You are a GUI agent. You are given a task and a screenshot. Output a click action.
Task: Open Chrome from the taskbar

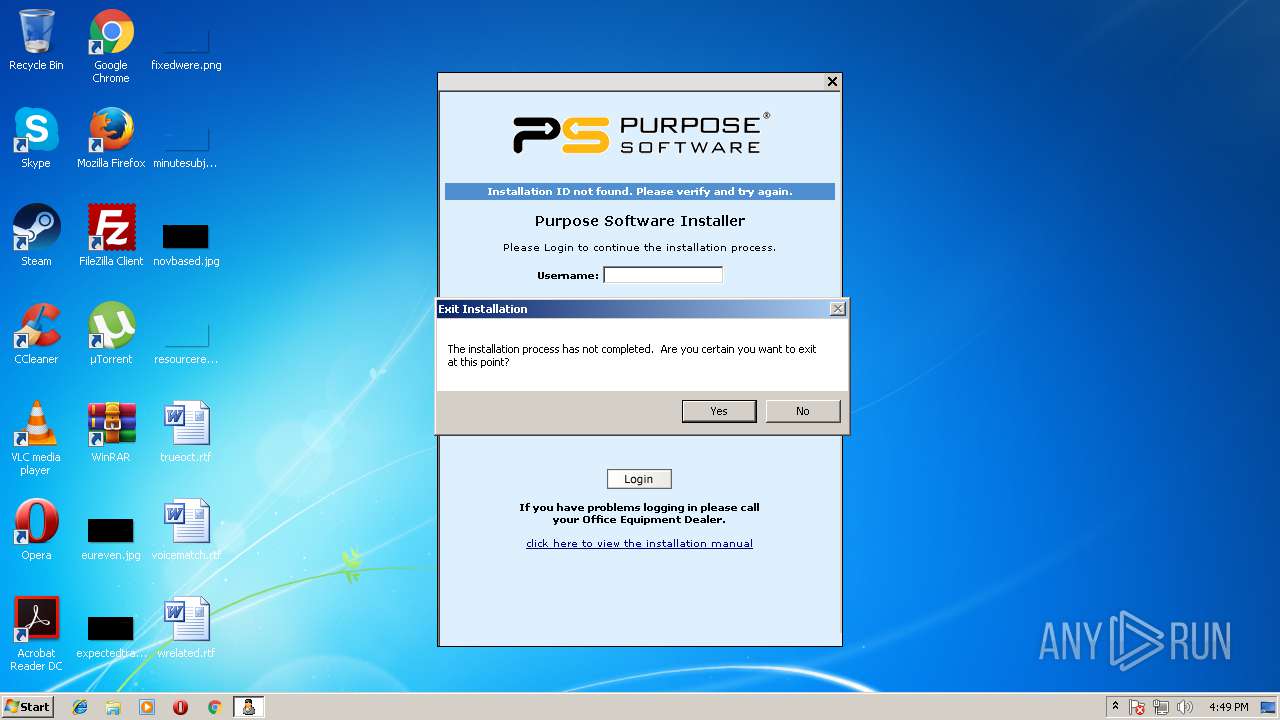click(x=214, y=707)
